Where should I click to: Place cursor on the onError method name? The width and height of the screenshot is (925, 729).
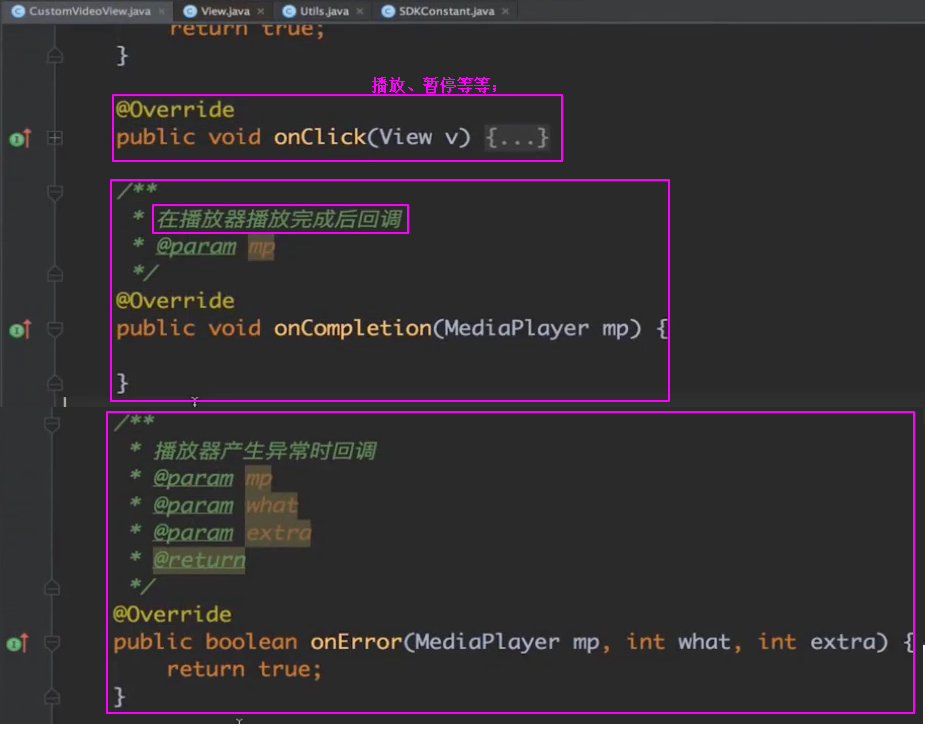[355, 642]
